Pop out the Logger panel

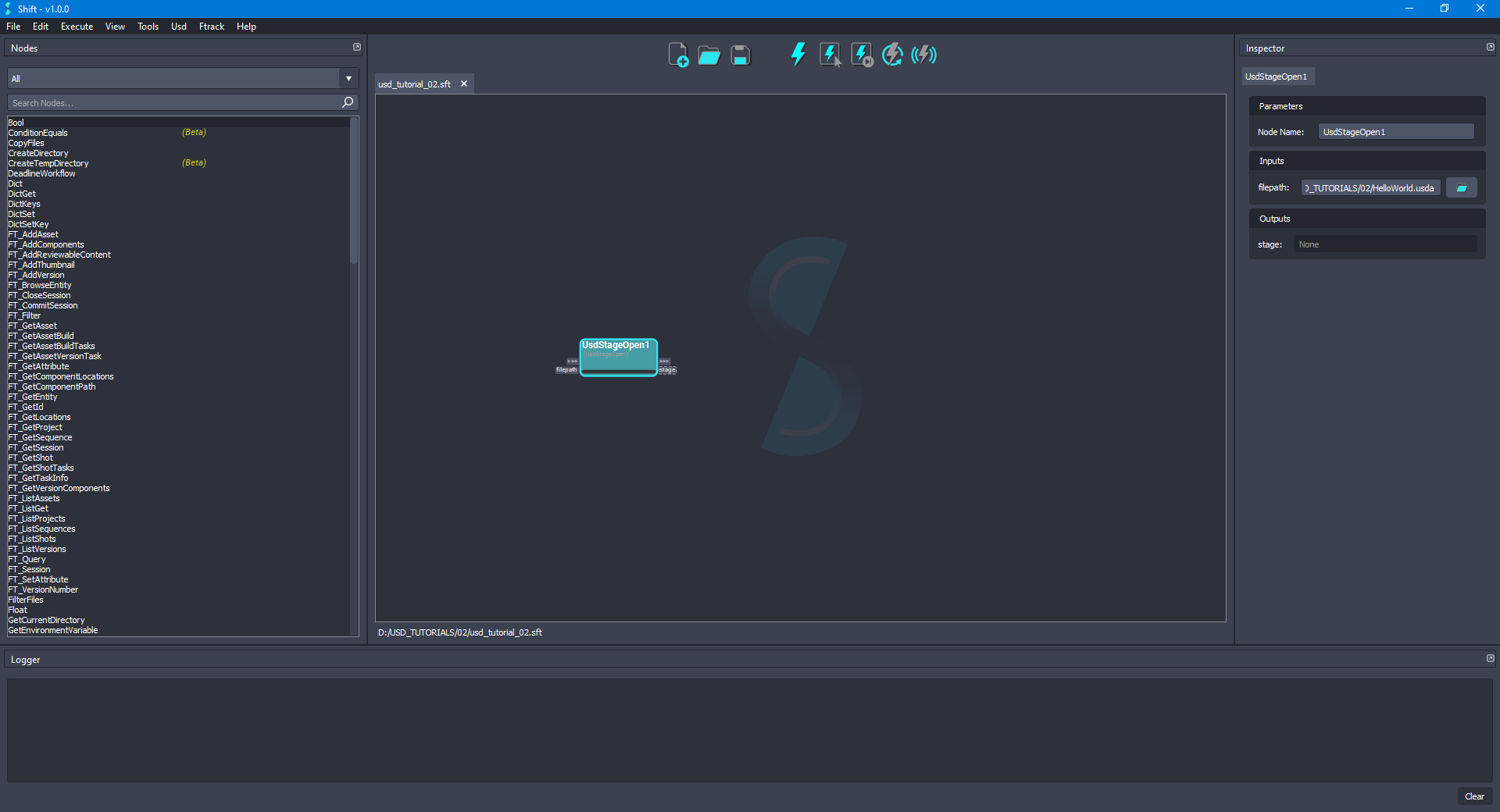click(x=1490, y=659)
